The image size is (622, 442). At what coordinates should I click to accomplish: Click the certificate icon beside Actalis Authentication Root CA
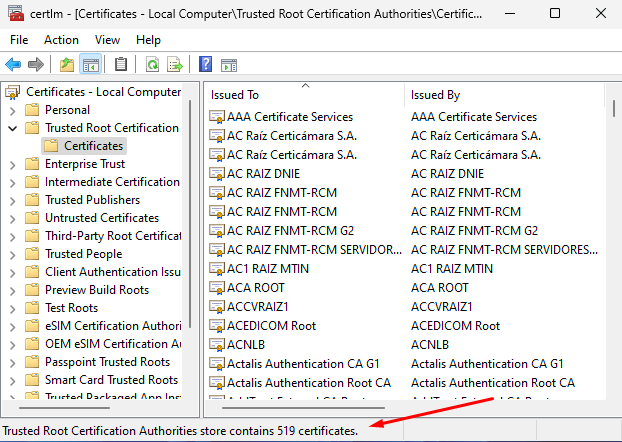click(x=217, y=383)
